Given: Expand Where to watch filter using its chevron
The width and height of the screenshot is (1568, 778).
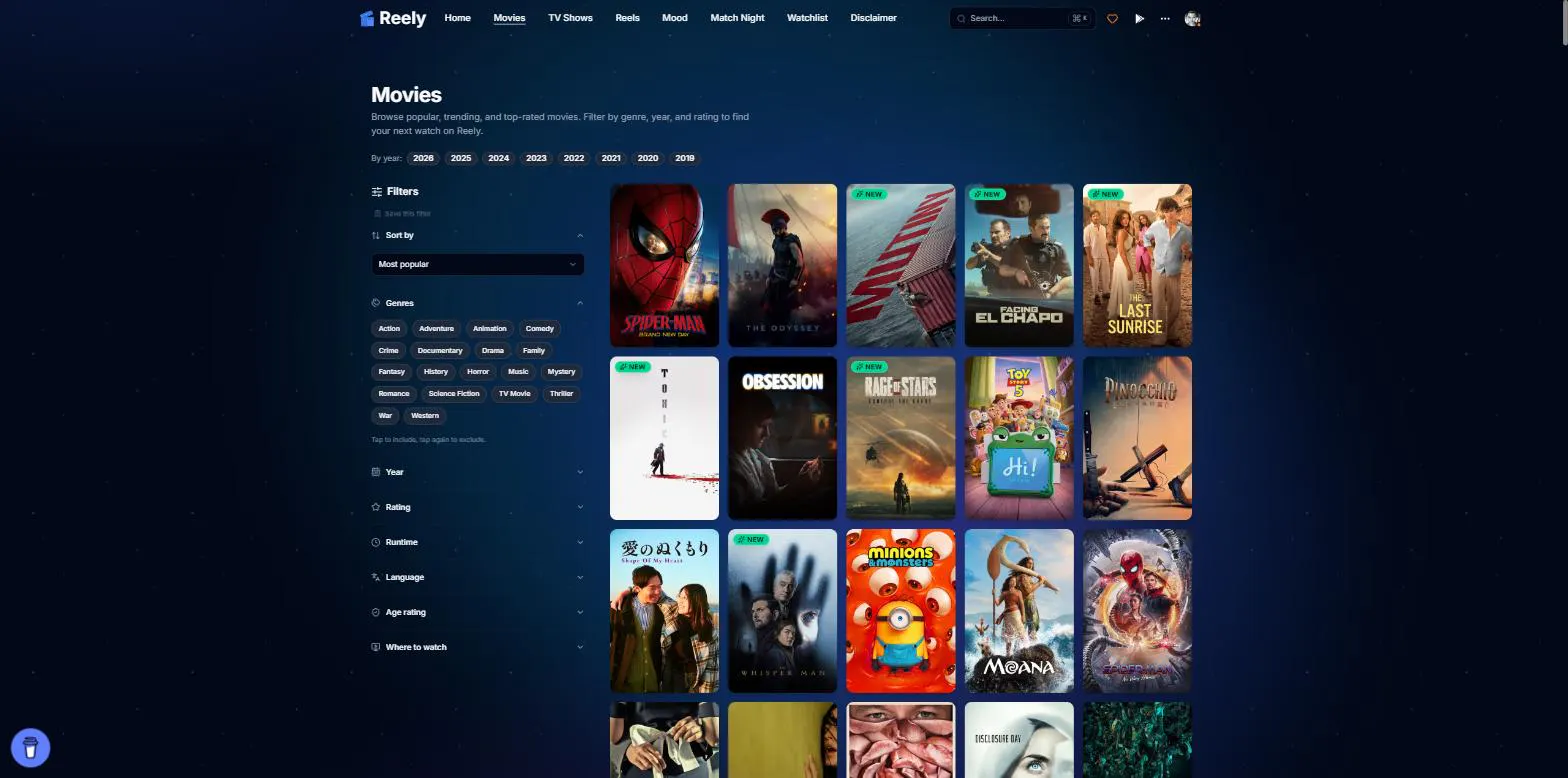Looking at the screenshot, I should (x=580, y=647).
